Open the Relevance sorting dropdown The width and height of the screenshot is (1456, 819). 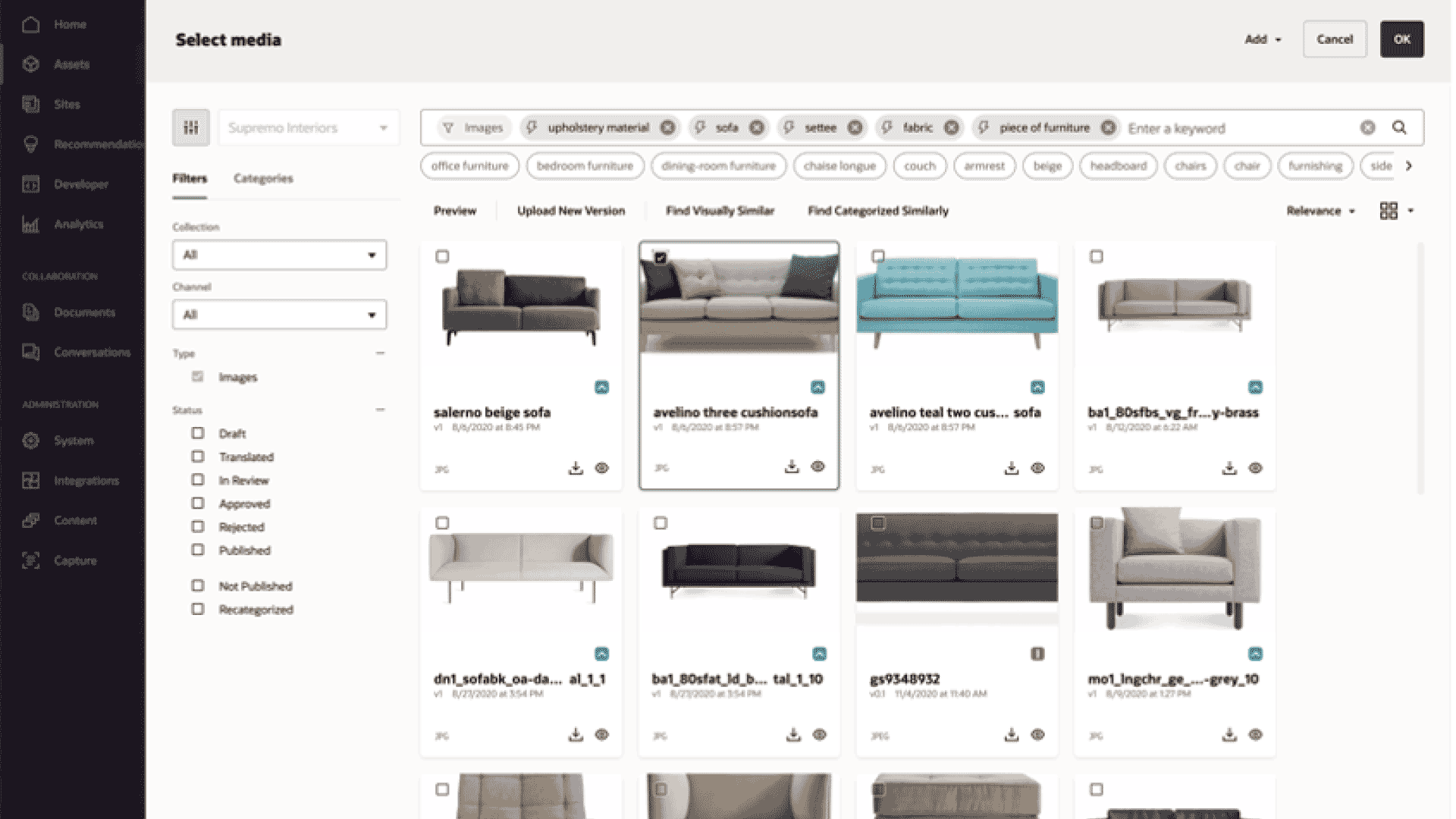pos(1321,210)
